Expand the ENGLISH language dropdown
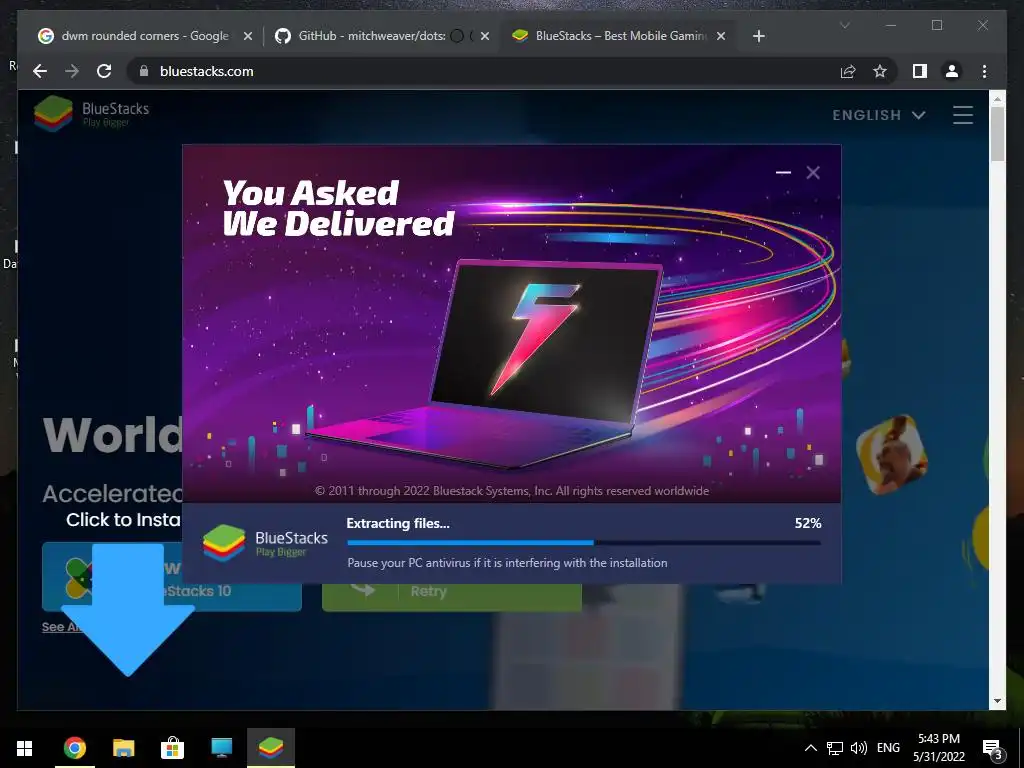 pos(878,115)
